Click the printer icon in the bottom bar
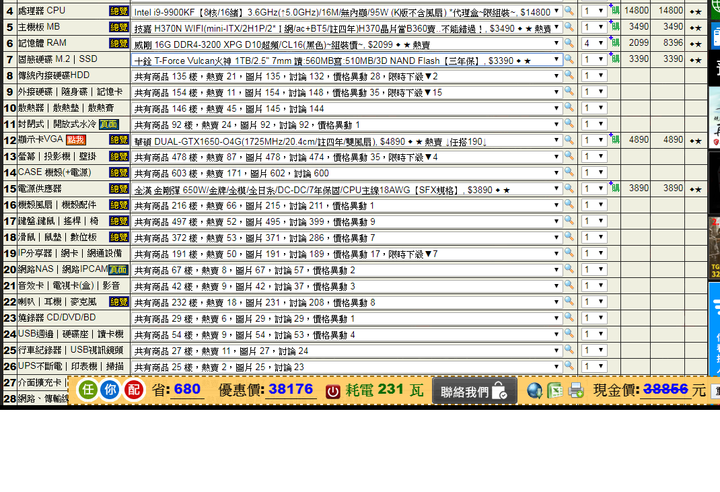The image size is (720, 492). tap(576, 390)
